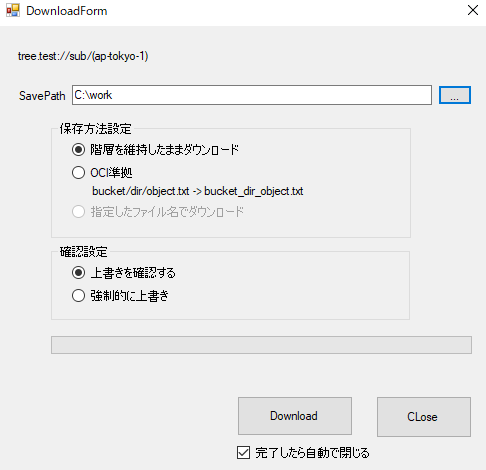Viewport: 486px width, 470px height.
Task: Click the download progress bar
Action: pos(261,345)
